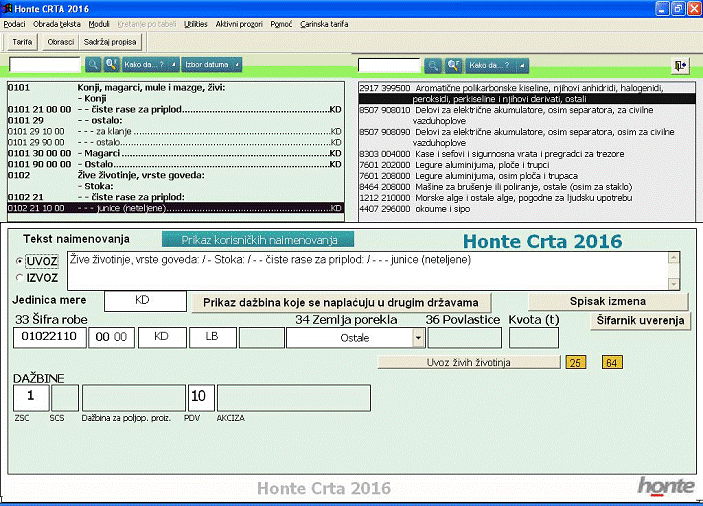Screen dimensions: 703x506
Task: Click the Kvota (t) input field
Action: coord(534,337)
